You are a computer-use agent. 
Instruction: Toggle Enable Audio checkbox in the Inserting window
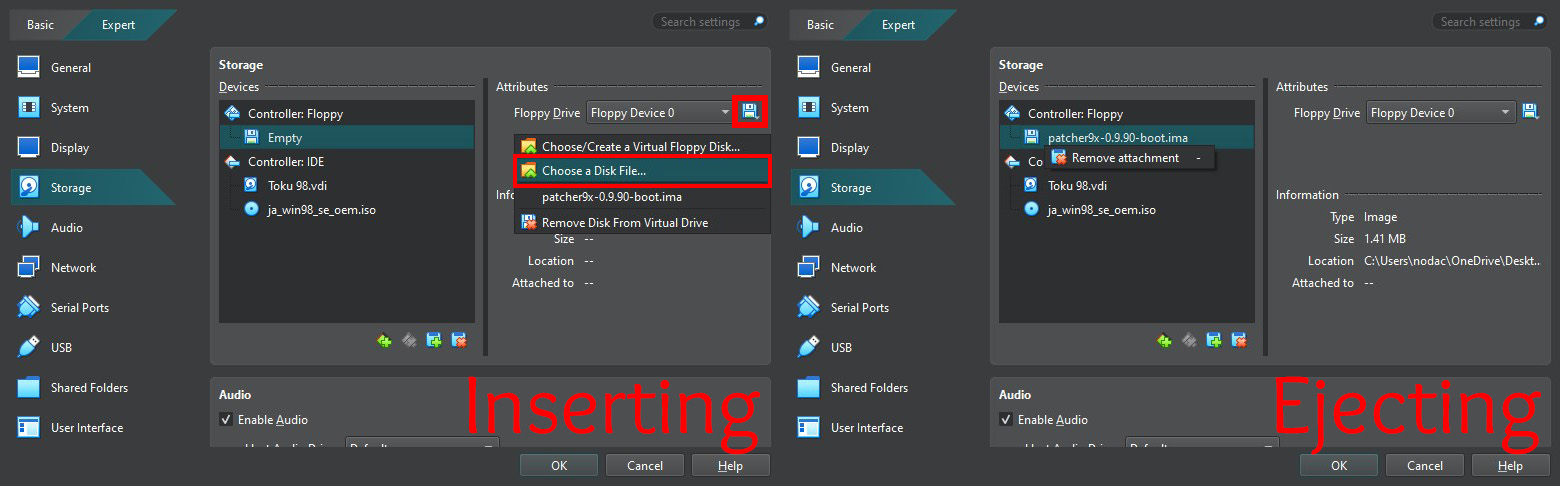tap(226, 420)
